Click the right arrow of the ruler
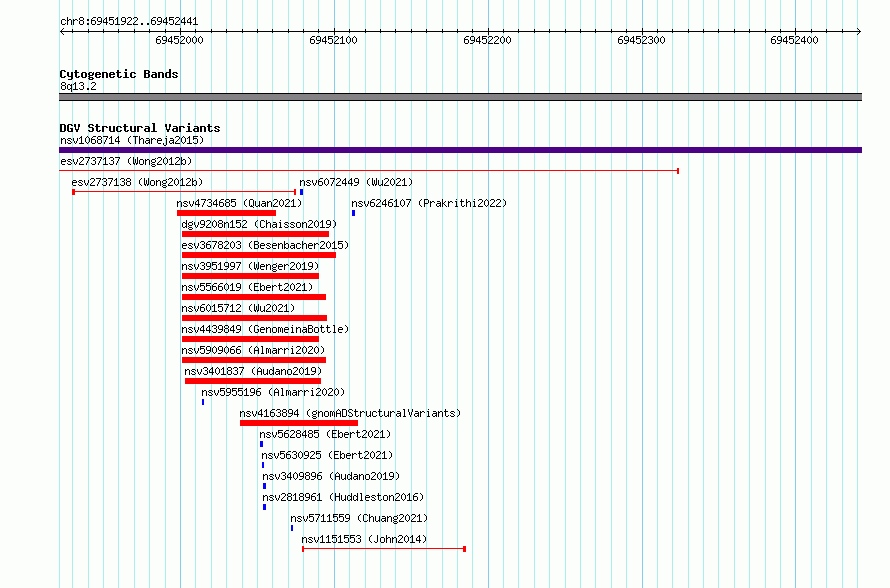Viewport: 890px width, 588px height. 859,32
